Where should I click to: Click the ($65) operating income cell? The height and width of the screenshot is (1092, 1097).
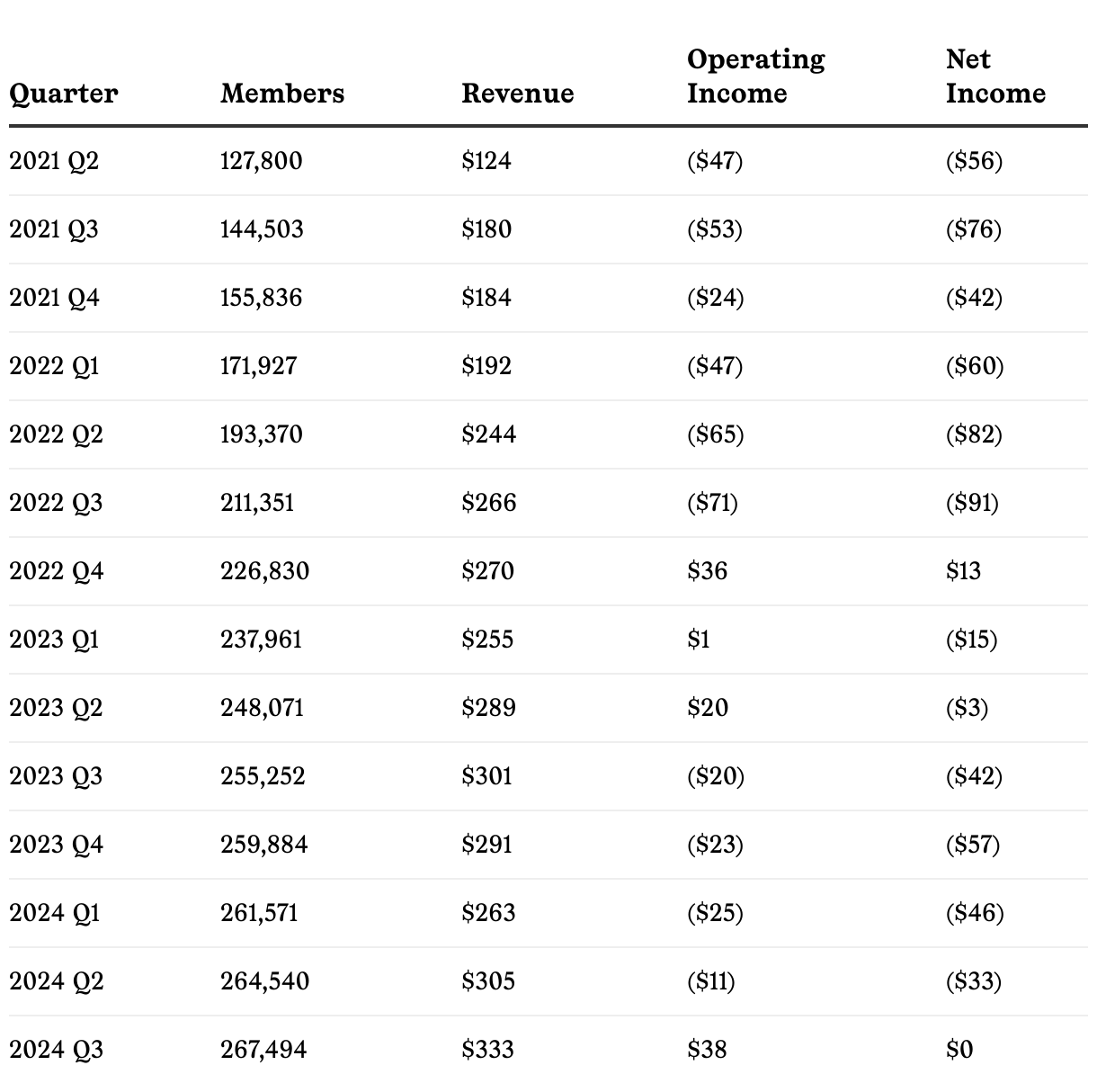716,434
